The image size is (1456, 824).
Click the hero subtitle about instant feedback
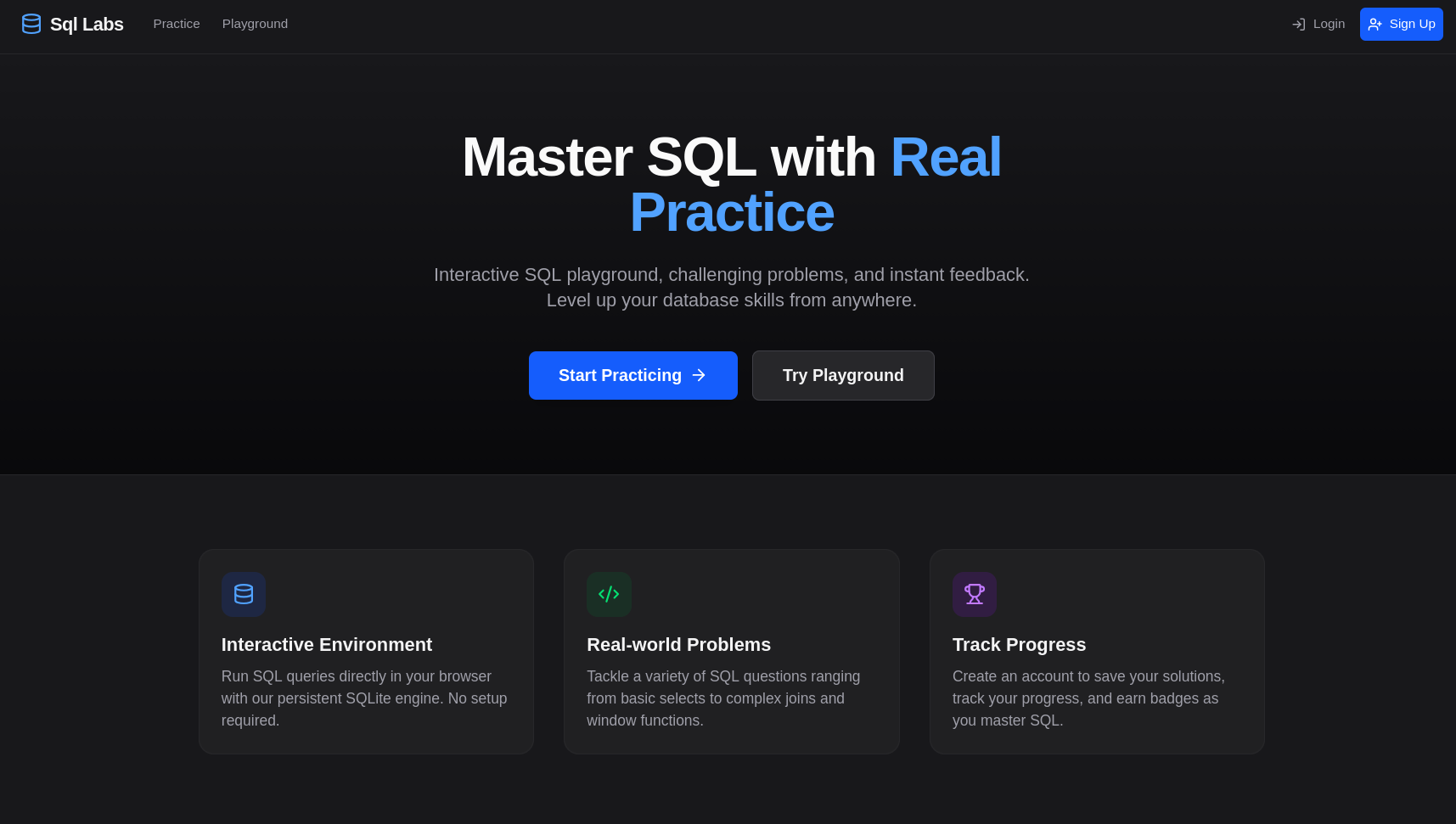coord(731,287)
